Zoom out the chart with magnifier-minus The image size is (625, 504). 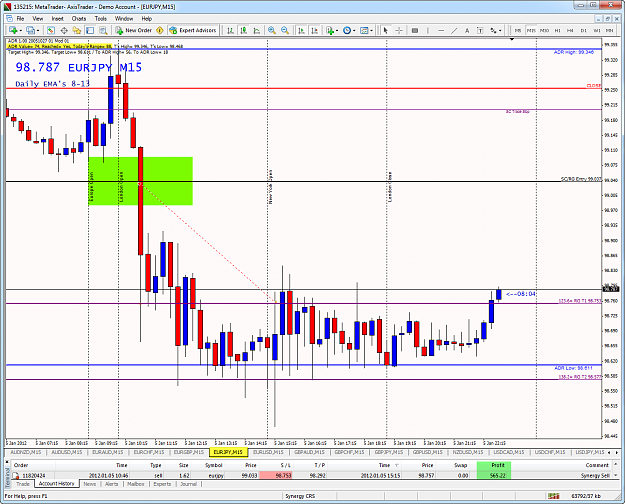(285, 30)
